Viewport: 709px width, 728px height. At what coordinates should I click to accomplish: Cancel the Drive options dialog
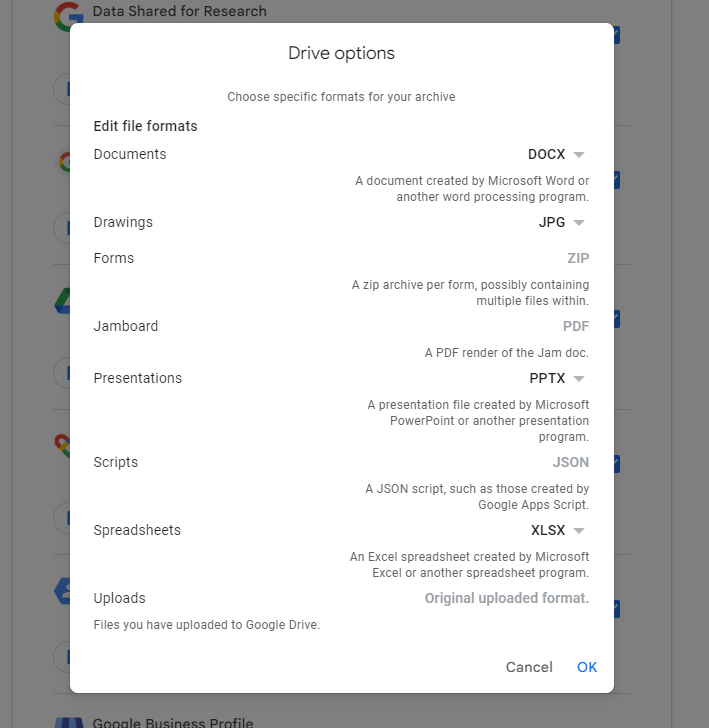click(x=529, y=667)
